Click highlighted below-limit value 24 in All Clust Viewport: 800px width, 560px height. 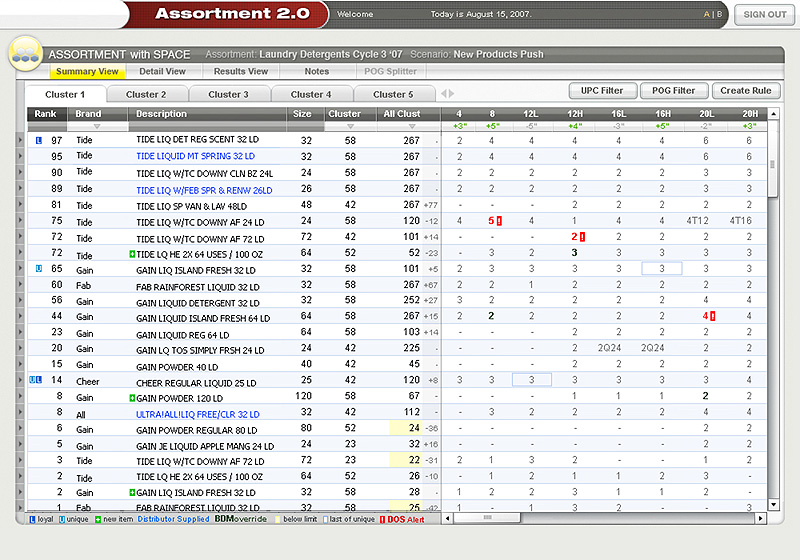(x=405, y=428)
